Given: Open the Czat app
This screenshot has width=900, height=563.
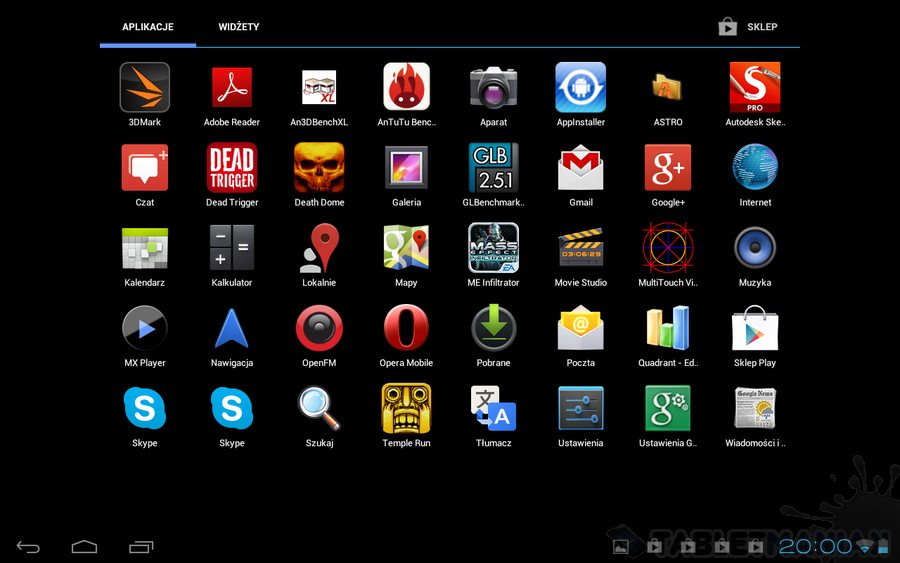Looking at the screenshot, I should pyautogui.click(x=145, y=168).
